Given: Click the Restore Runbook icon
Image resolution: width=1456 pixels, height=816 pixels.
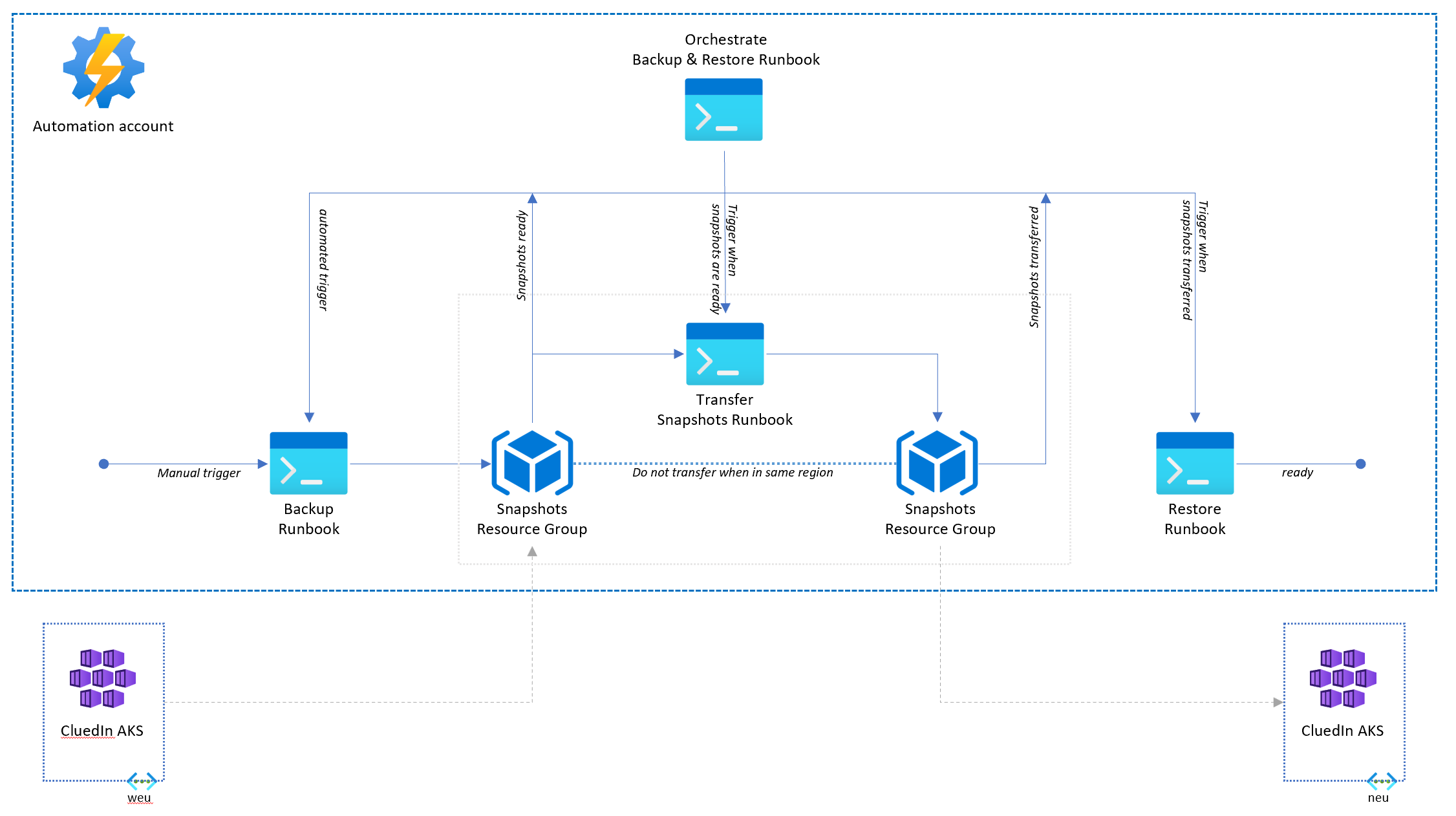Looking at the screenshot, I should 1195,463.
